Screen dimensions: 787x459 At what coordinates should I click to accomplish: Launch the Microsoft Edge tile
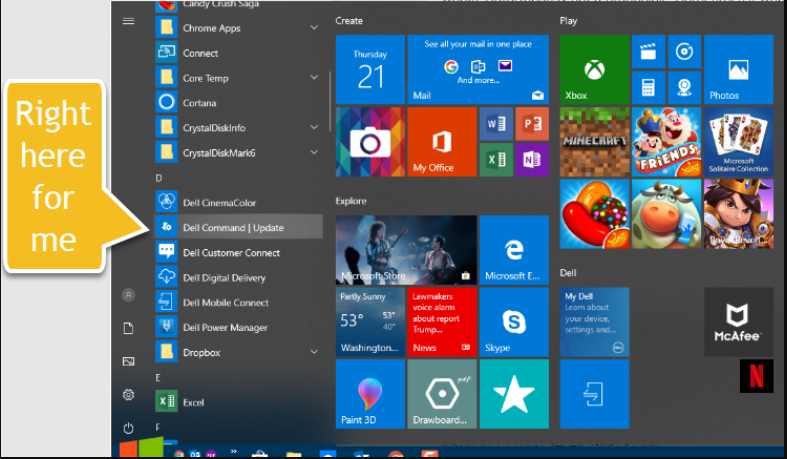(x=514, y=250)
